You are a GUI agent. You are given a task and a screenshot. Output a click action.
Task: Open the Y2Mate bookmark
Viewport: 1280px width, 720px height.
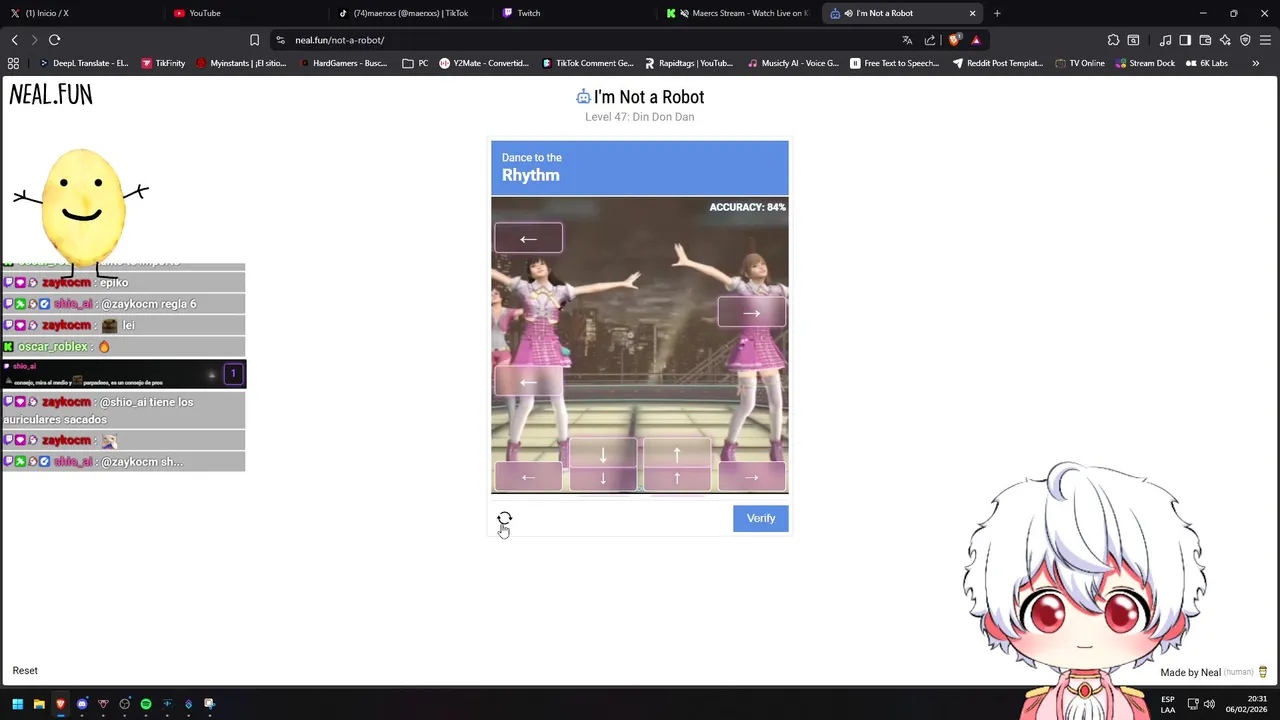[484, 63]
